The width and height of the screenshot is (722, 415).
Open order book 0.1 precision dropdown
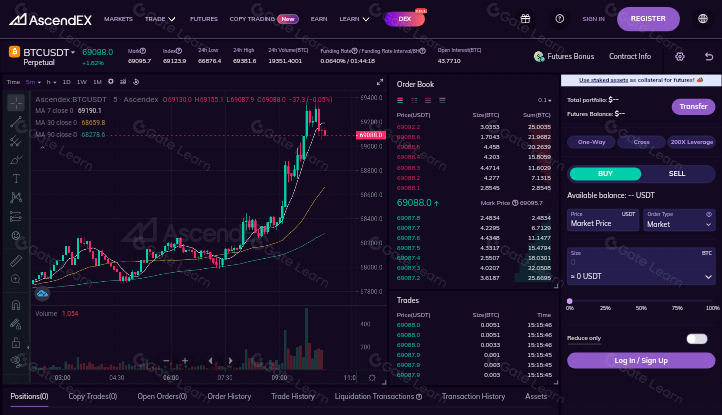click(x=544, y=100)
